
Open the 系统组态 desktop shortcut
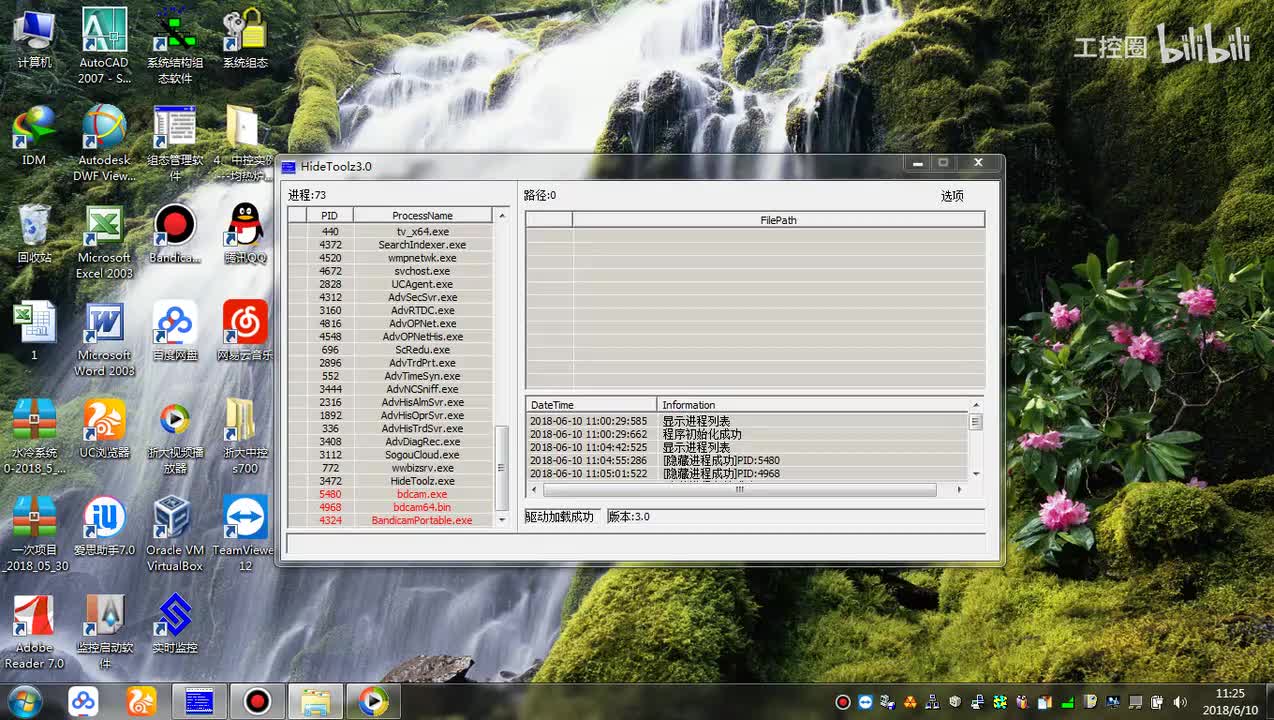tap(245, 40)
